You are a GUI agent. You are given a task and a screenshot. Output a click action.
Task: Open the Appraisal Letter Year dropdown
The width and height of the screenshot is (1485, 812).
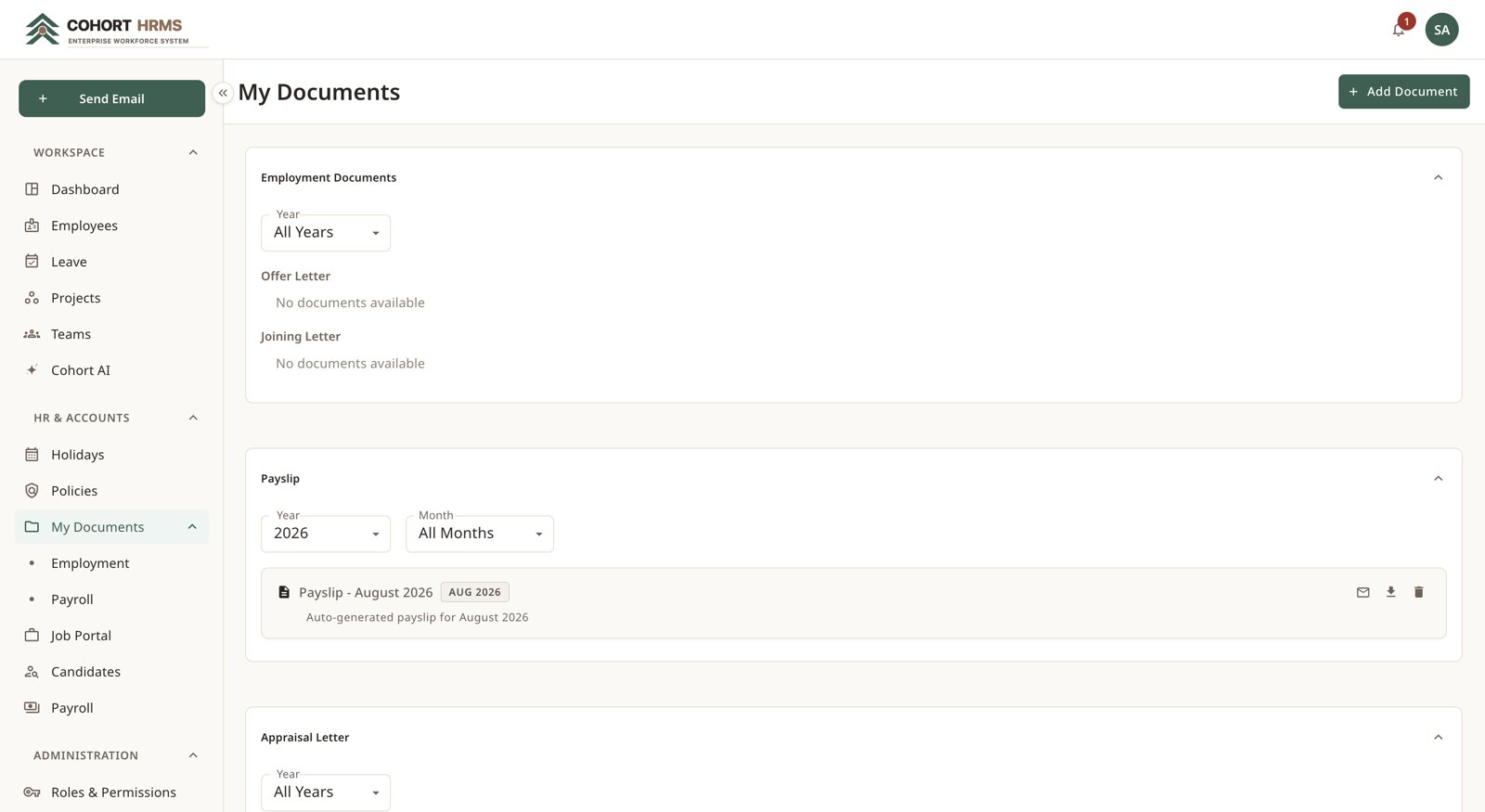326,793
